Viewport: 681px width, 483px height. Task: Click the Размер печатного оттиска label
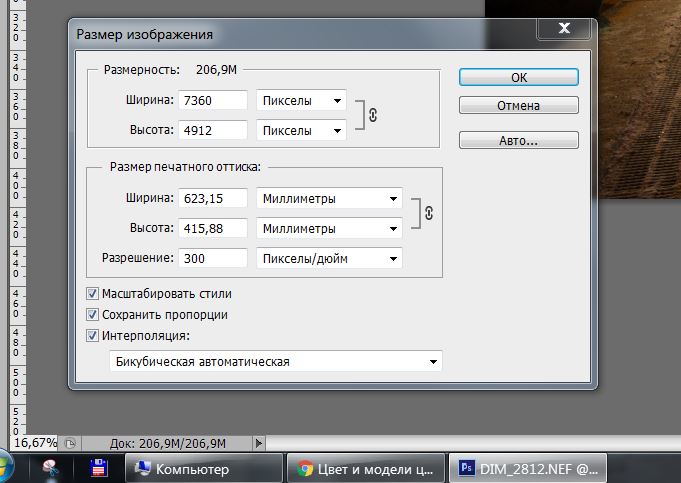click(x=185, y=167)
